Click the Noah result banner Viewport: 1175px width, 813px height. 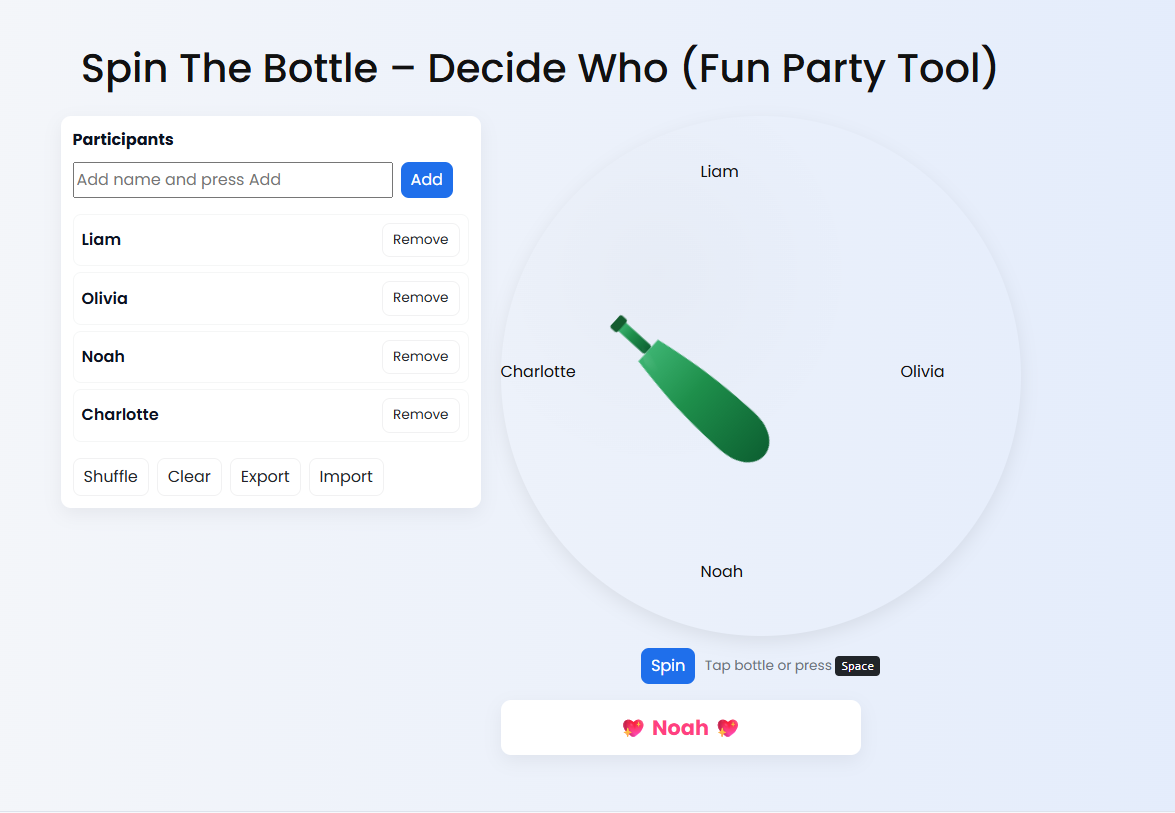tap(680, 728)
